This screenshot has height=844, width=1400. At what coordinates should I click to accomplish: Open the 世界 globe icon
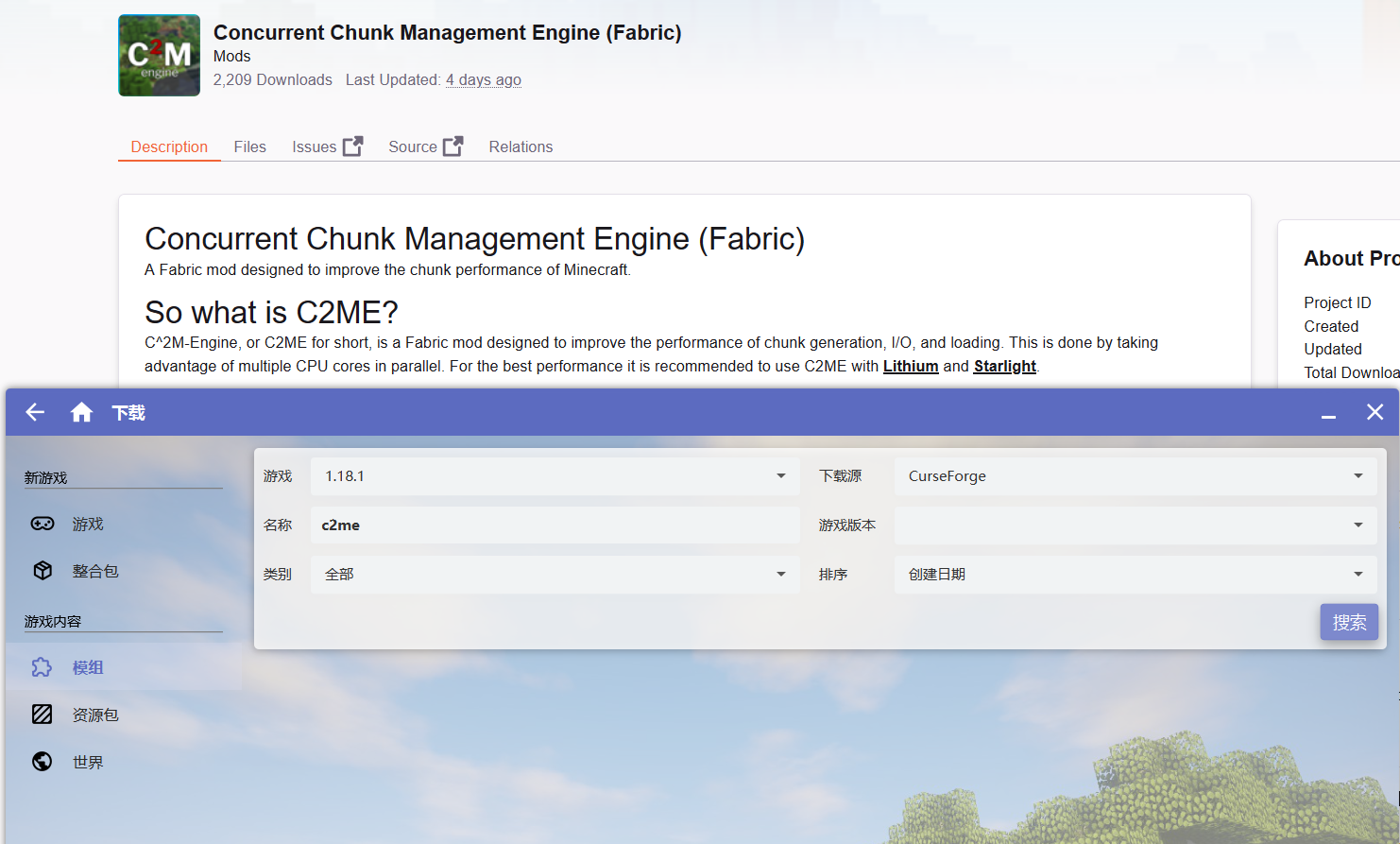tap(43, 762)
